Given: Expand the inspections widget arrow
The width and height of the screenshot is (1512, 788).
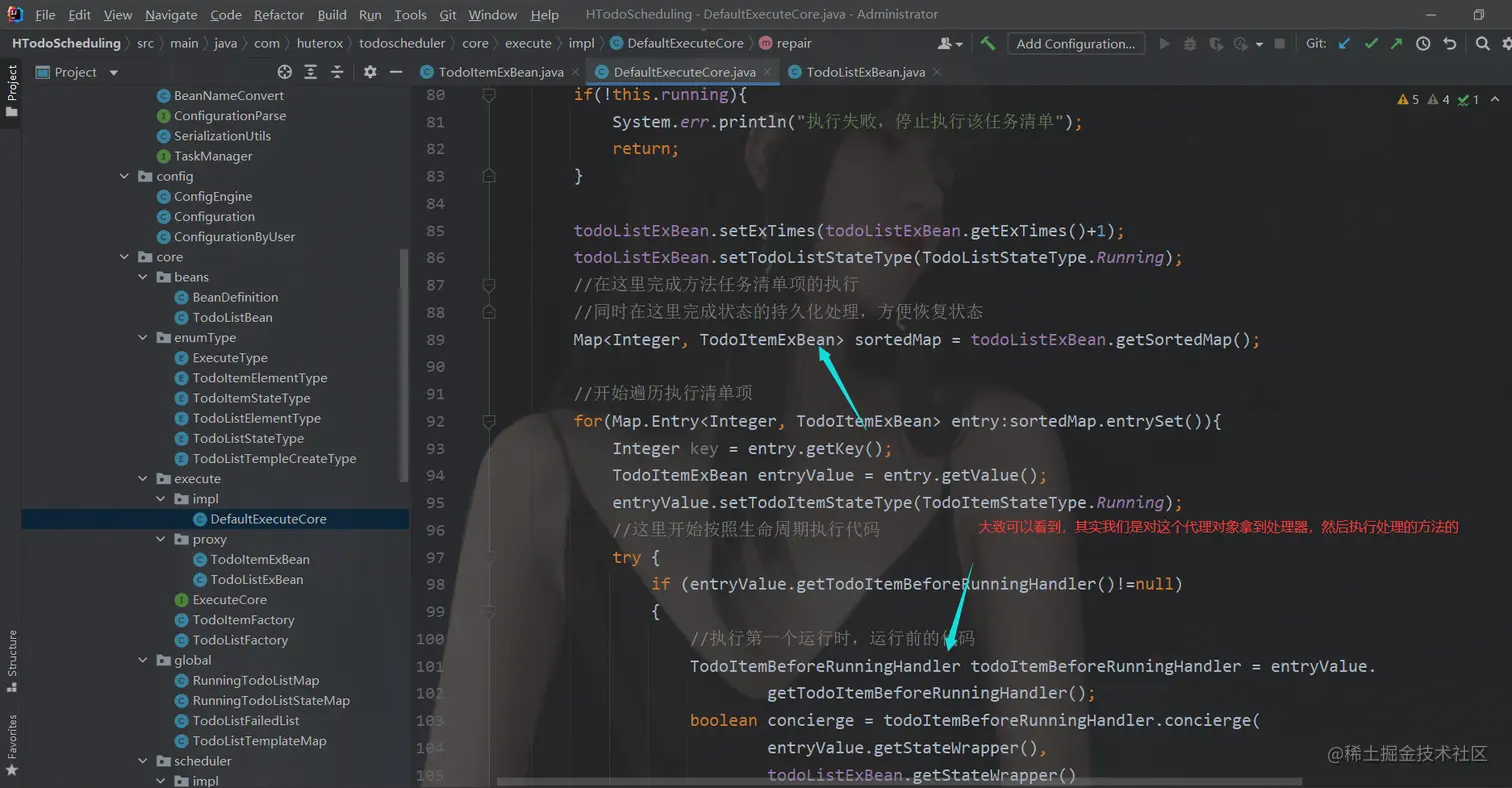Looking at the screenshot, I should 1496,99.
